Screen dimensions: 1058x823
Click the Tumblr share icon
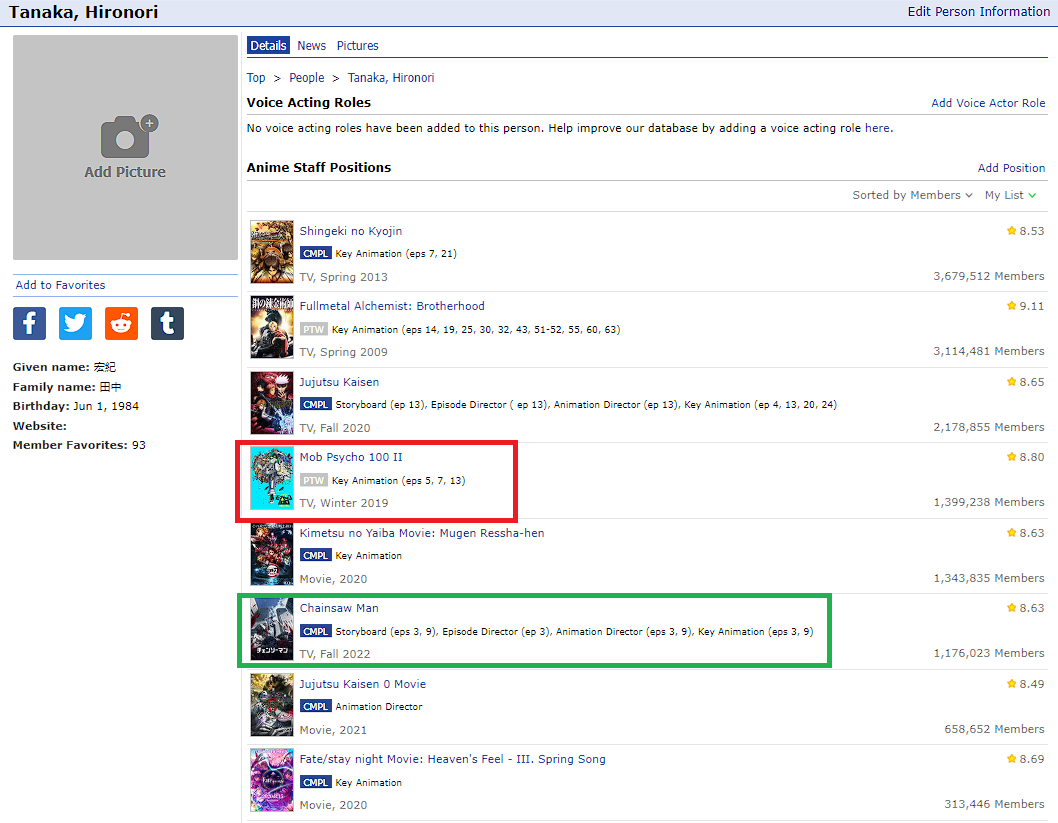tap(167, 323)
